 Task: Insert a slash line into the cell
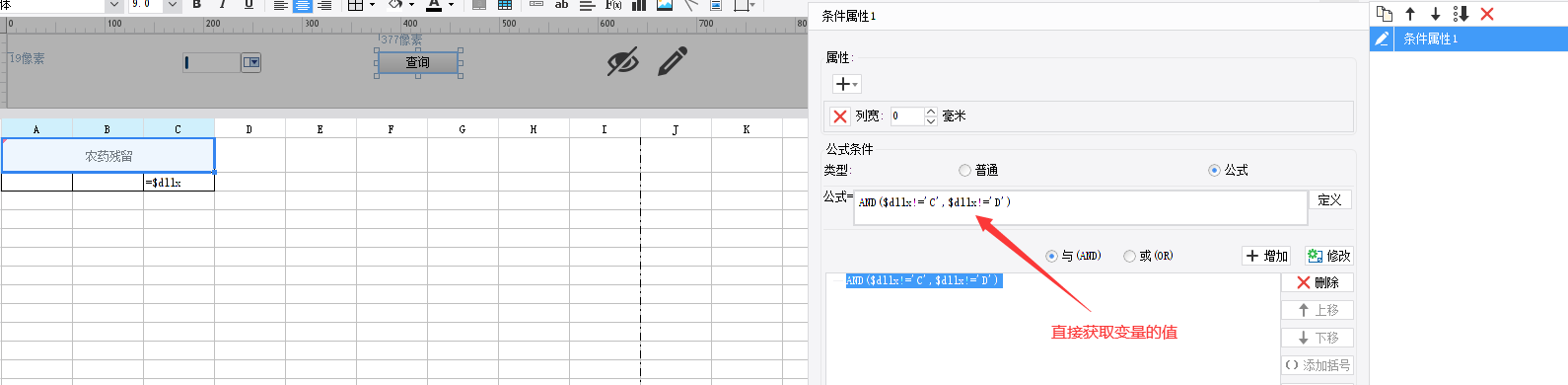[690, 5]
